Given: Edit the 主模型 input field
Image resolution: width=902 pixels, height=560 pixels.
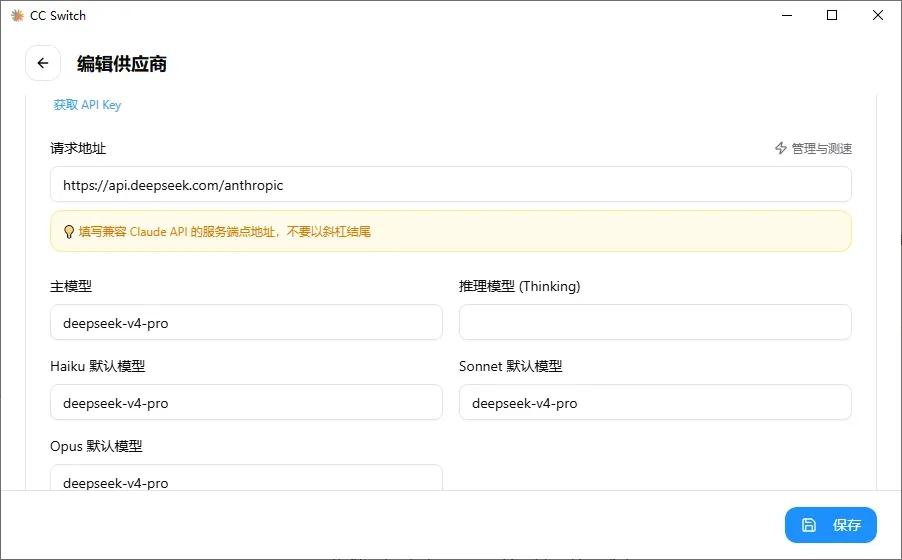Looking at the screenshot, I should tap(246, 322).
